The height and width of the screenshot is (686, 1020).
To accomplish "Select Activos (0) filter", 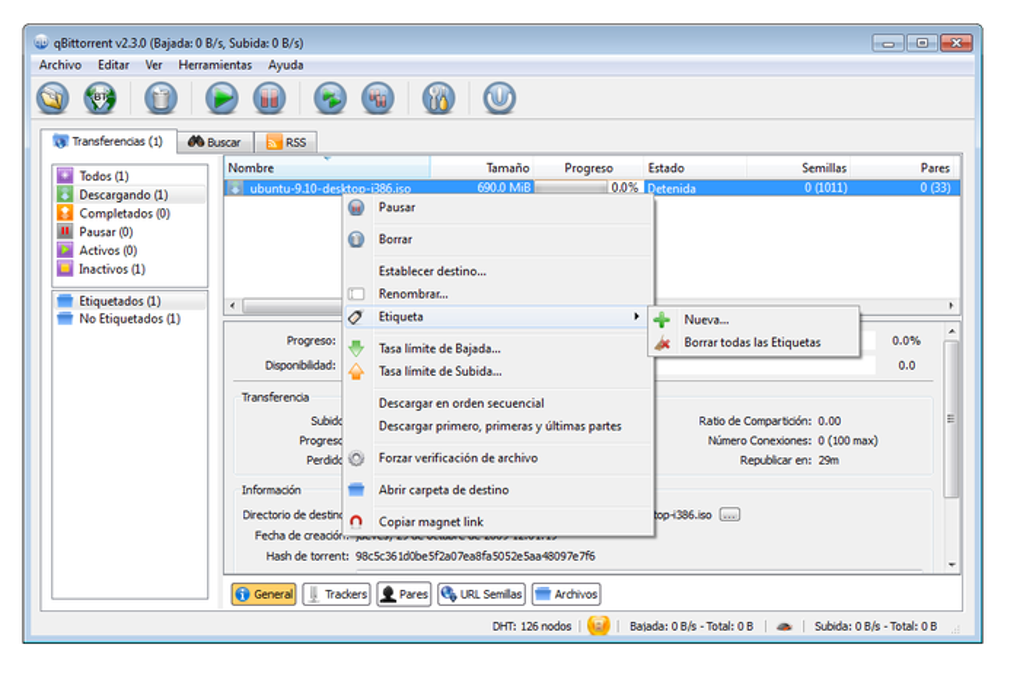I will [130, 250].
